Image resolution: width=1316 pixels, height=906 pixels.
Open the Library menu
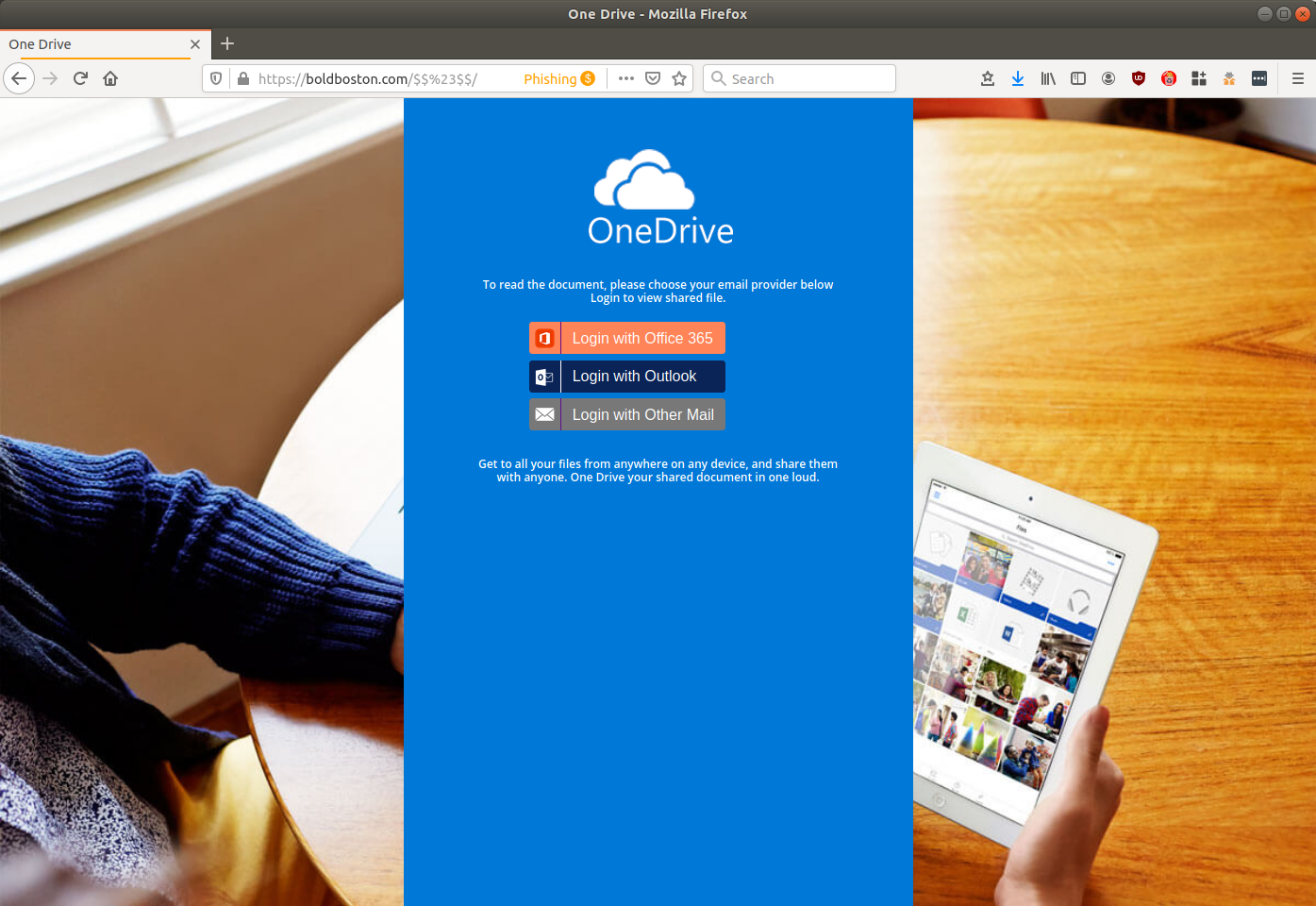[1048, 78]
